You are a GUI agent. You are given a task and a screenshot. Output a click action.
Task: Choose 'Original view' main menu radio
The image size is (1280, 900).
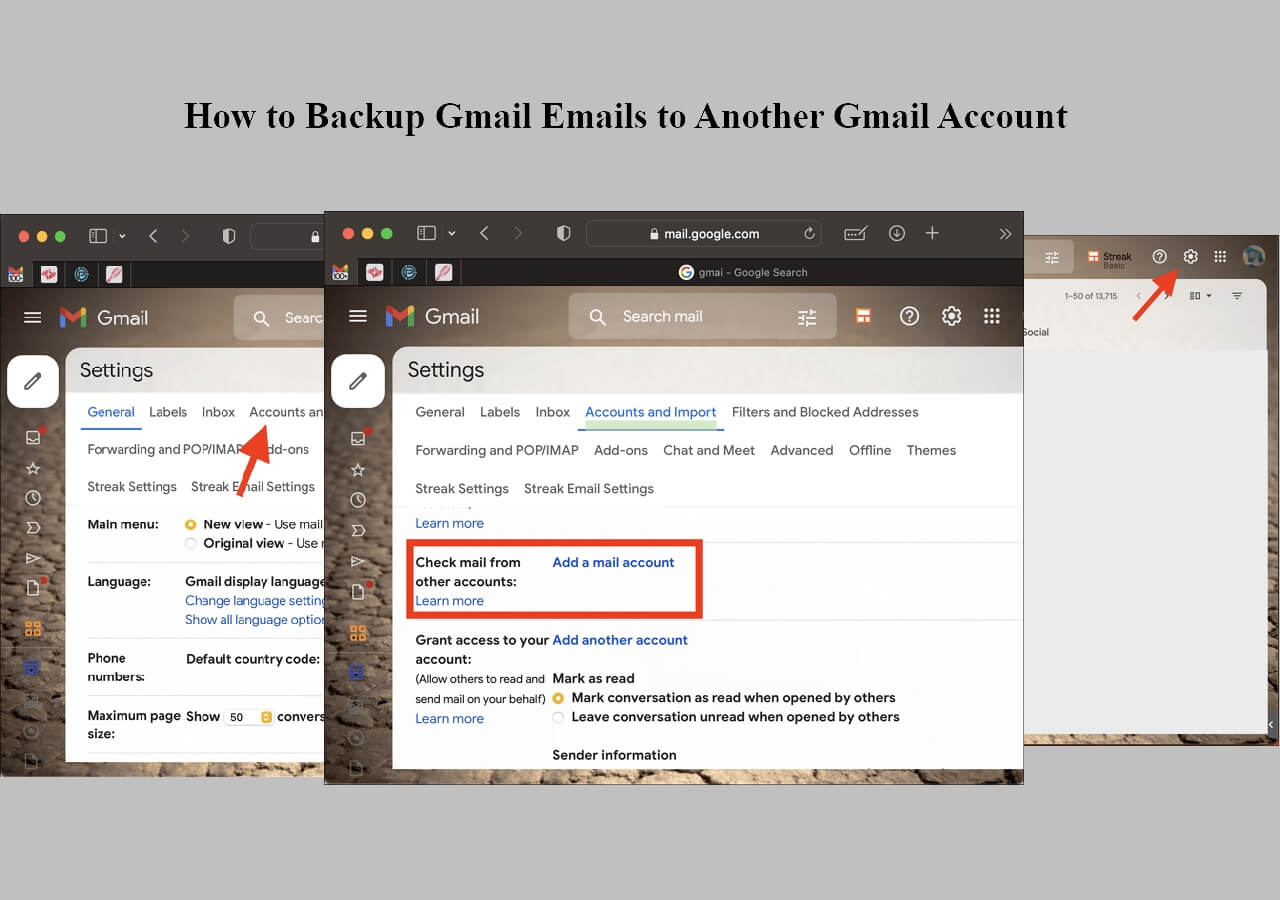(191, 543)
